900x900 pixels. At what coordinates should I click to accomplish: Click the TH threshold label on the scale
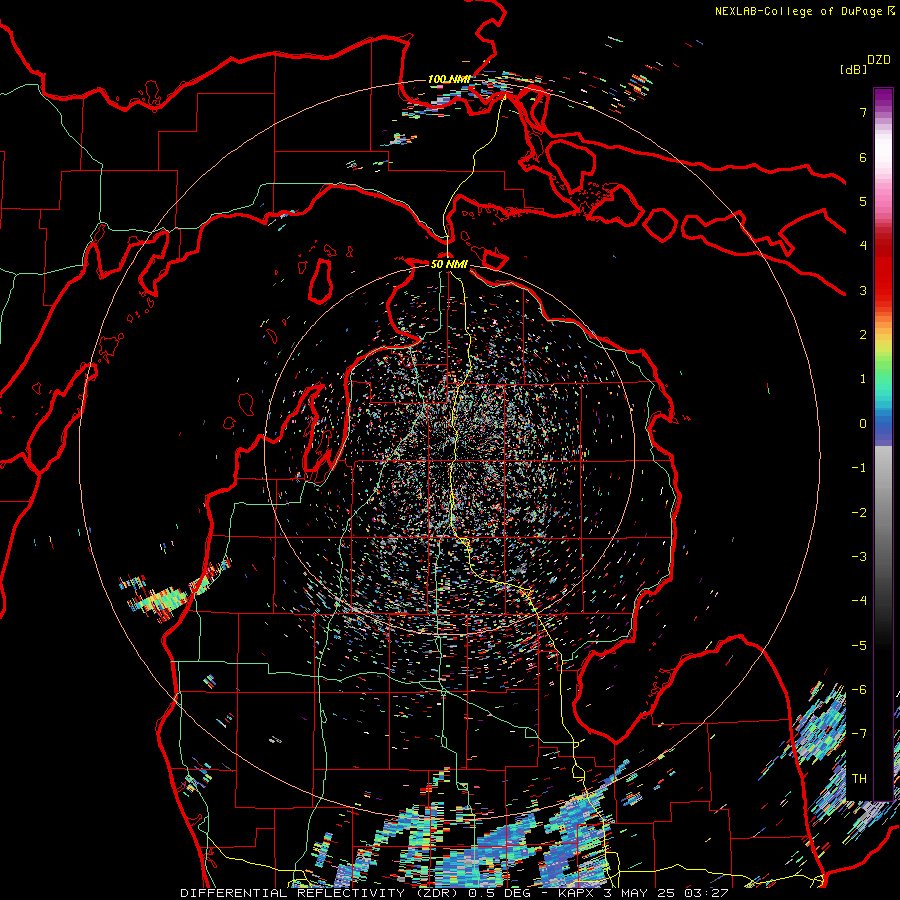click(x=859, y=778)
